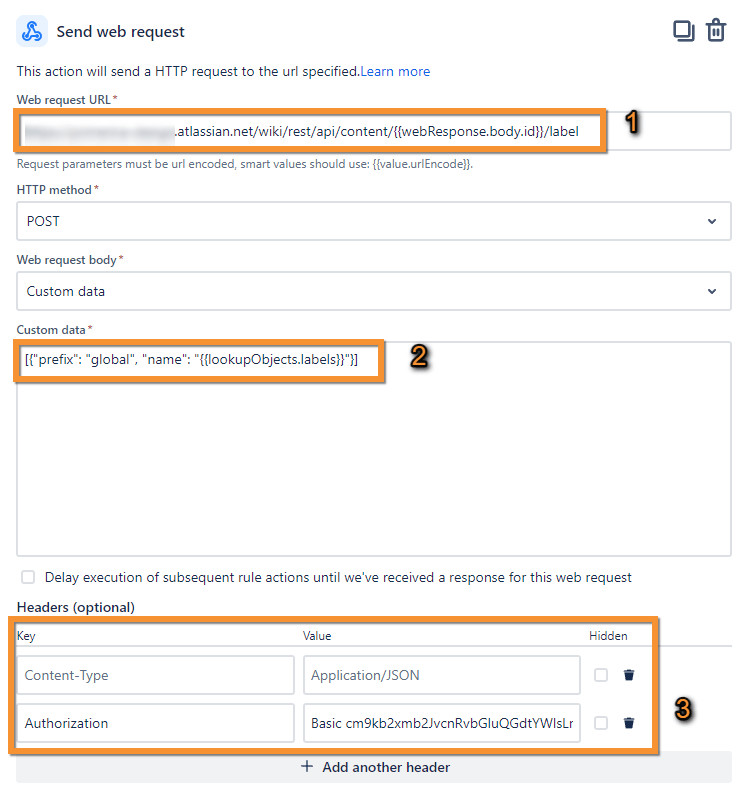Focus the Custom data text area
This screenshot has height=798, width=746.
(373, 460)
